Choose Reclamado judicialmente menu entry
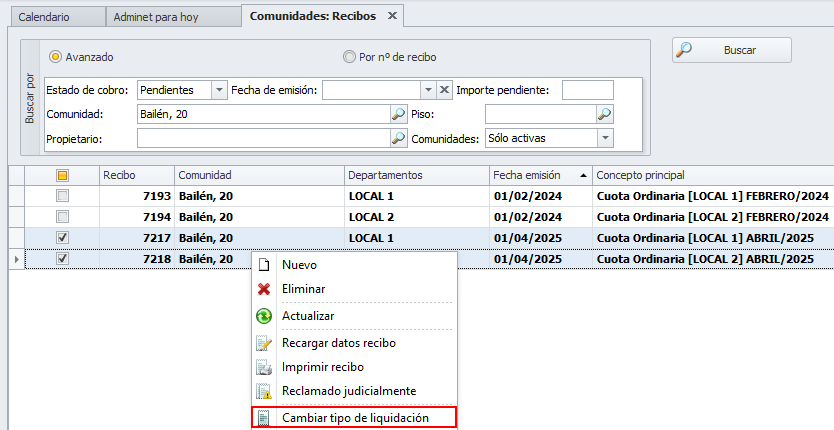 click(354, 391)
